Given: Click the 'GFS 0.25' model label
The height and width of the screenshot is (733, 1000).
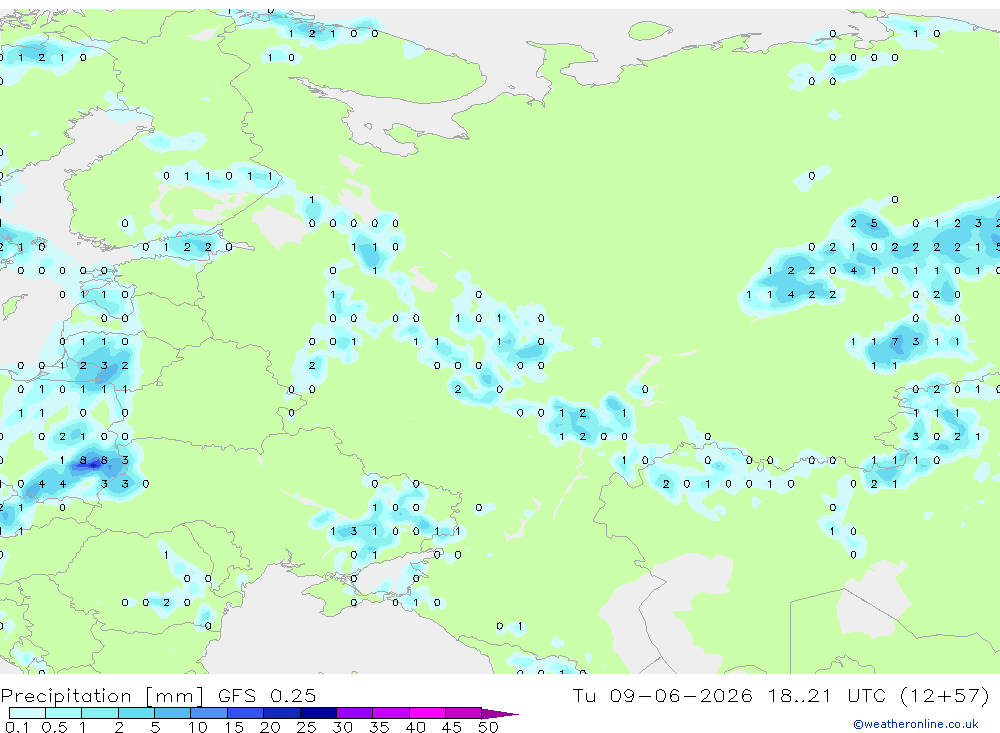Looking at the screenshot, I should (267, 696).
